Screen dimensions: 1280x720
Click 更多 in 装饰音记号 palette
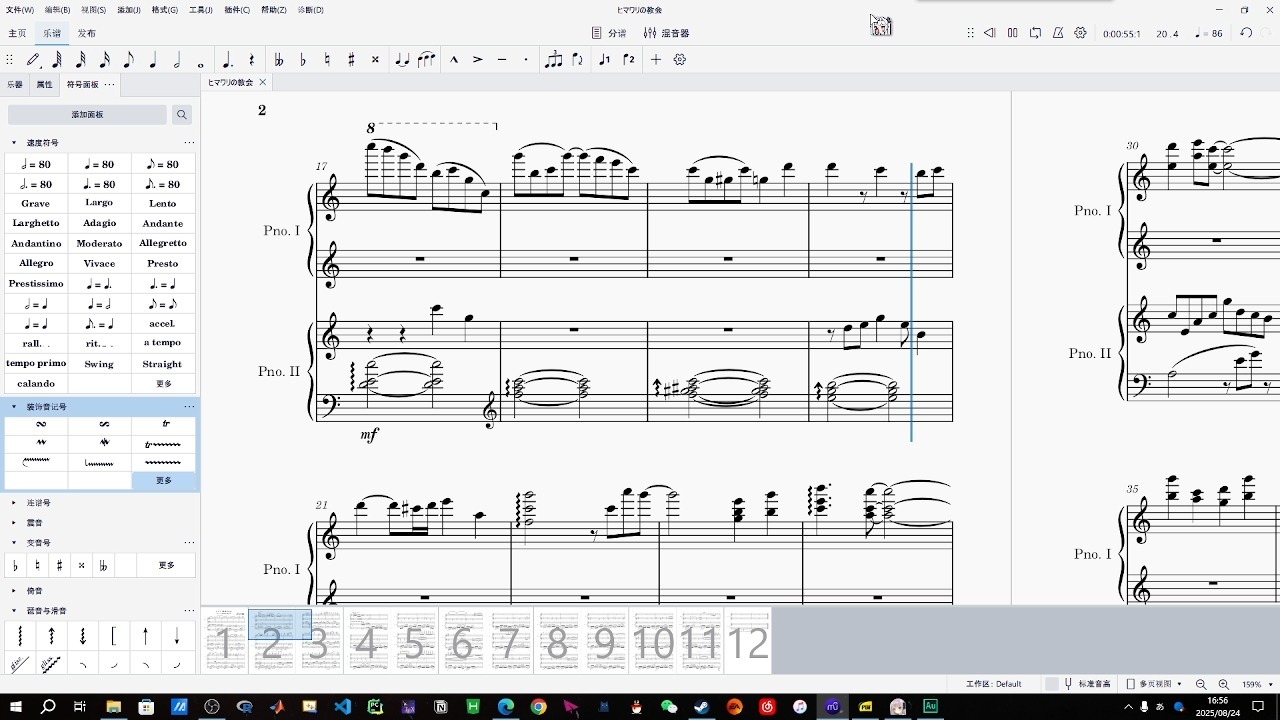[x=164, y=481]
